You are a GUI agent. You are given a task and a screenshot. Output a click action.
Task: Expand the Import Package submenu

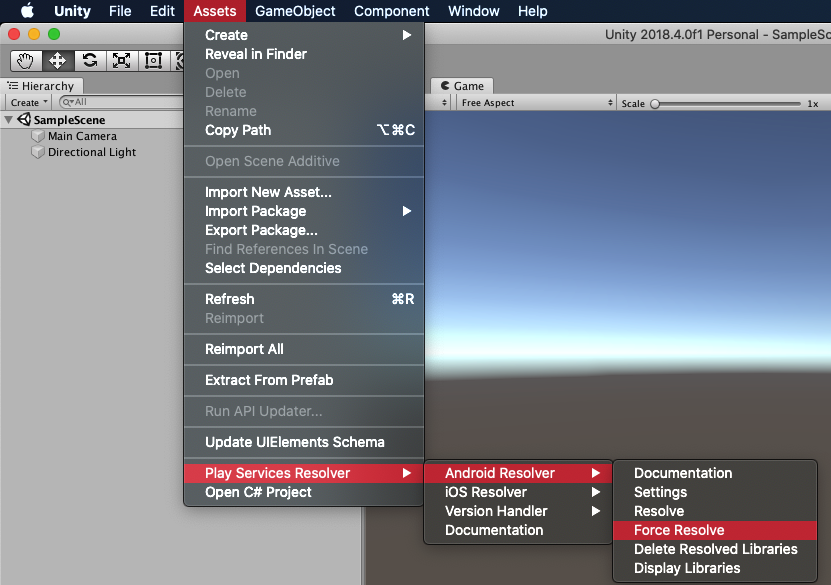tap(304, 211)
